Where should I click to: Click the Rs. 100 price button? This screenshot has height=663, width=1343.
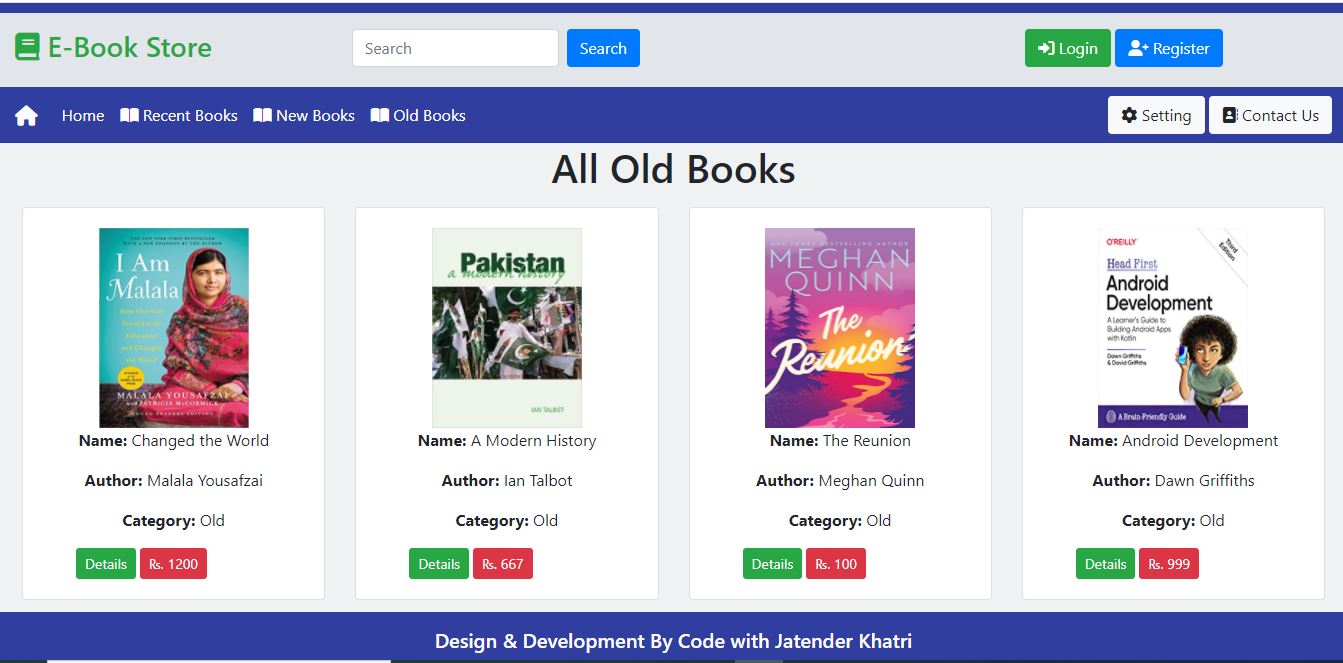836,564
